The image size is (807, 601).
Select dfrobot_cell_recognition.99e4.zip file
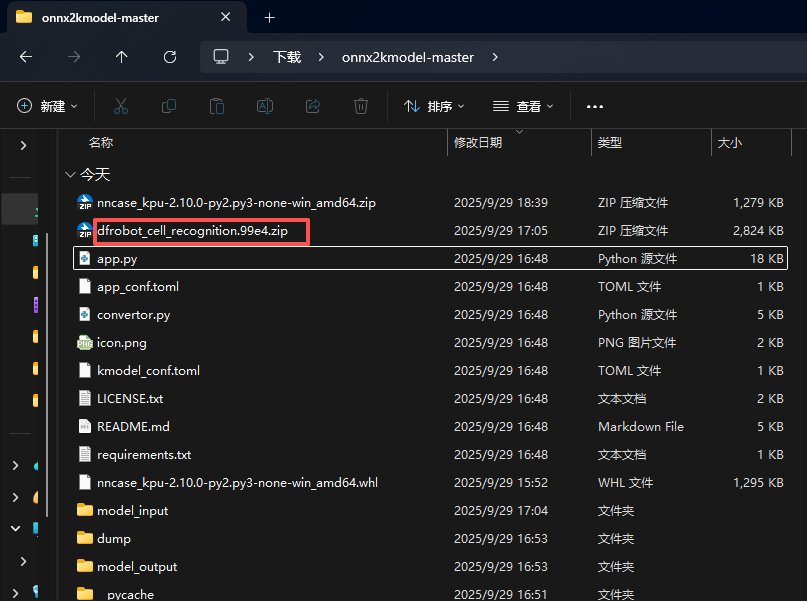[192, 231]
